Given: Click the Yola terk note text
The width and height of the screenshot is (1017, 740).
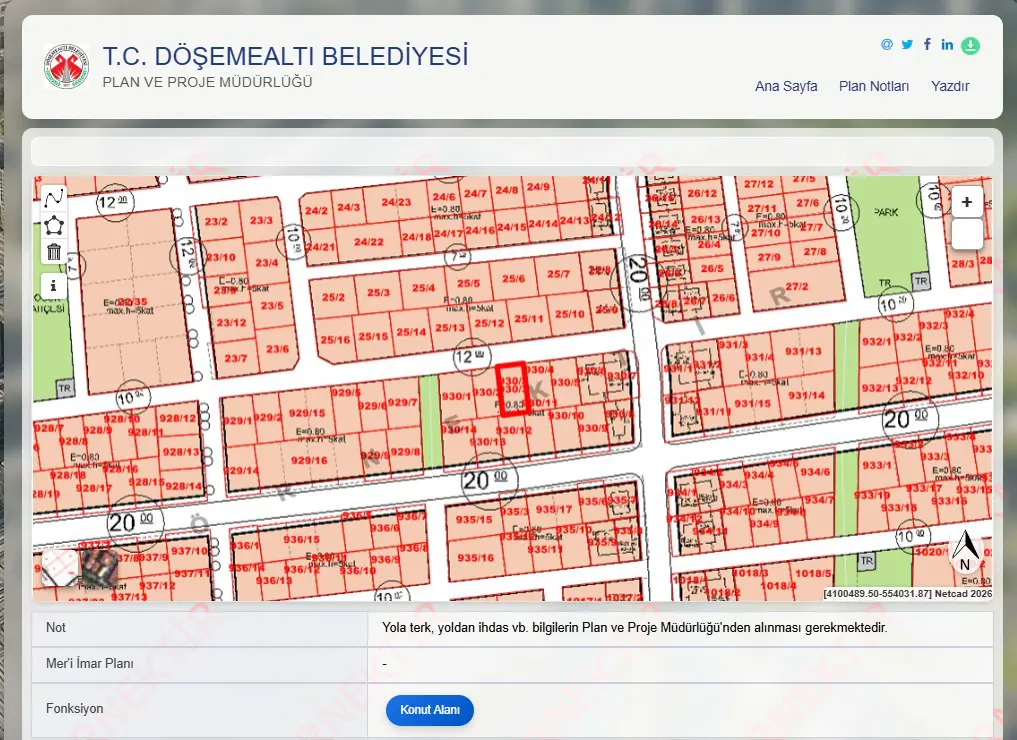Looking at the screenshot, I should [634, 628].
